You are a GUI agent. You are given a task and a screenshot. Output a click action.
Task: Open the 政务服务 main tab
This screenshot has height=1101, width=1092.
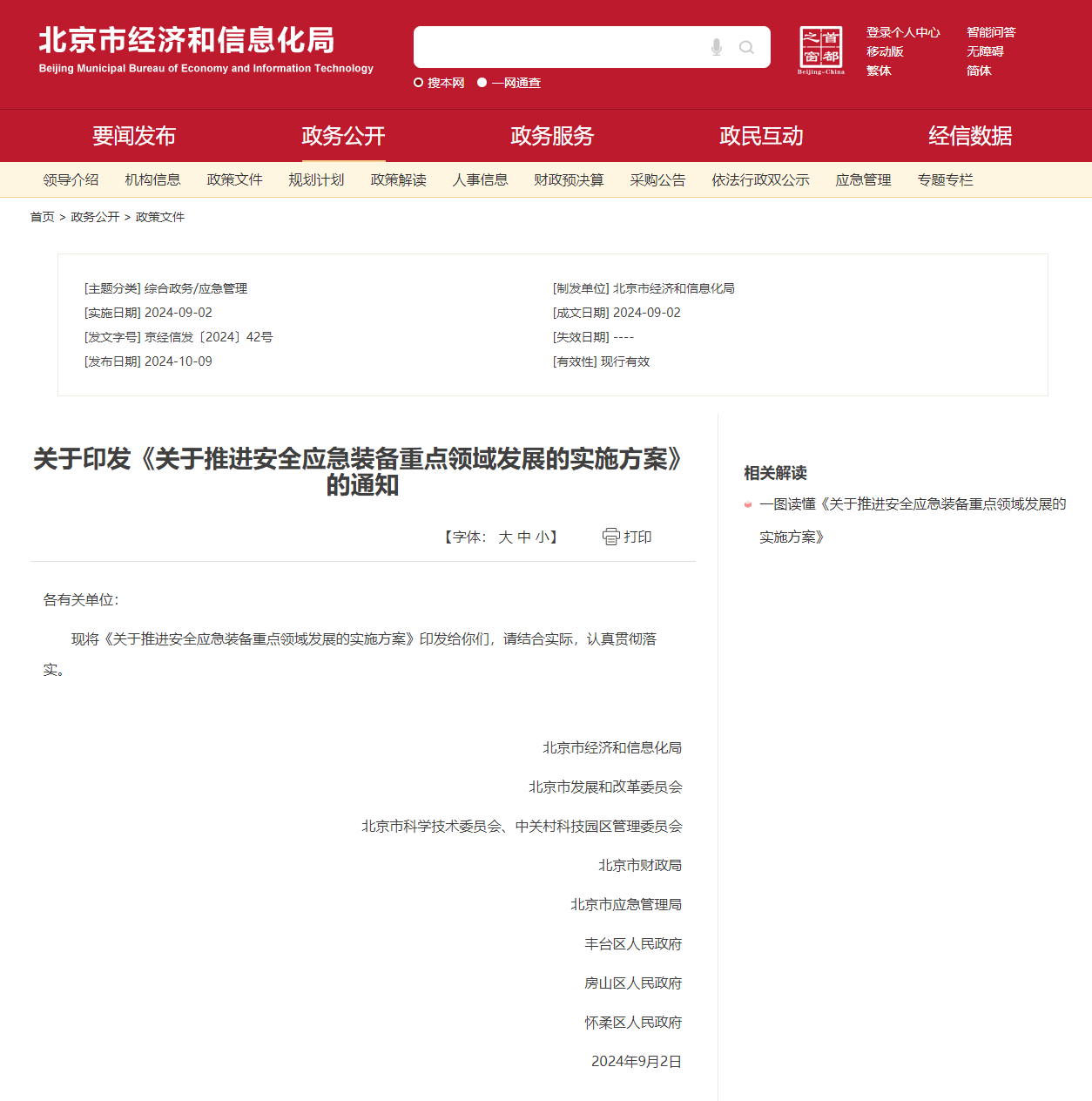coord(552,136)
